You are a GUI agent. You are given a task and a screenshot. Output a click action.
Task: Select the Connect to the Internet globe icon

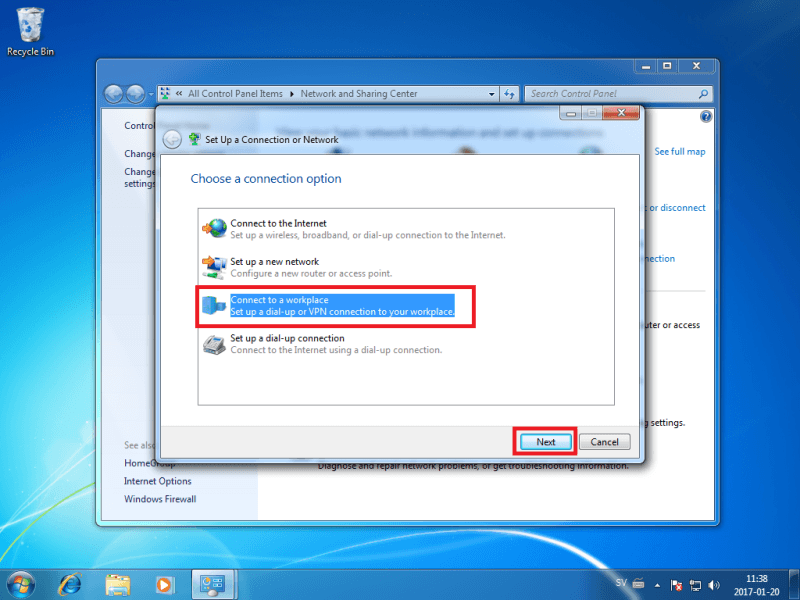pos(215,228)
